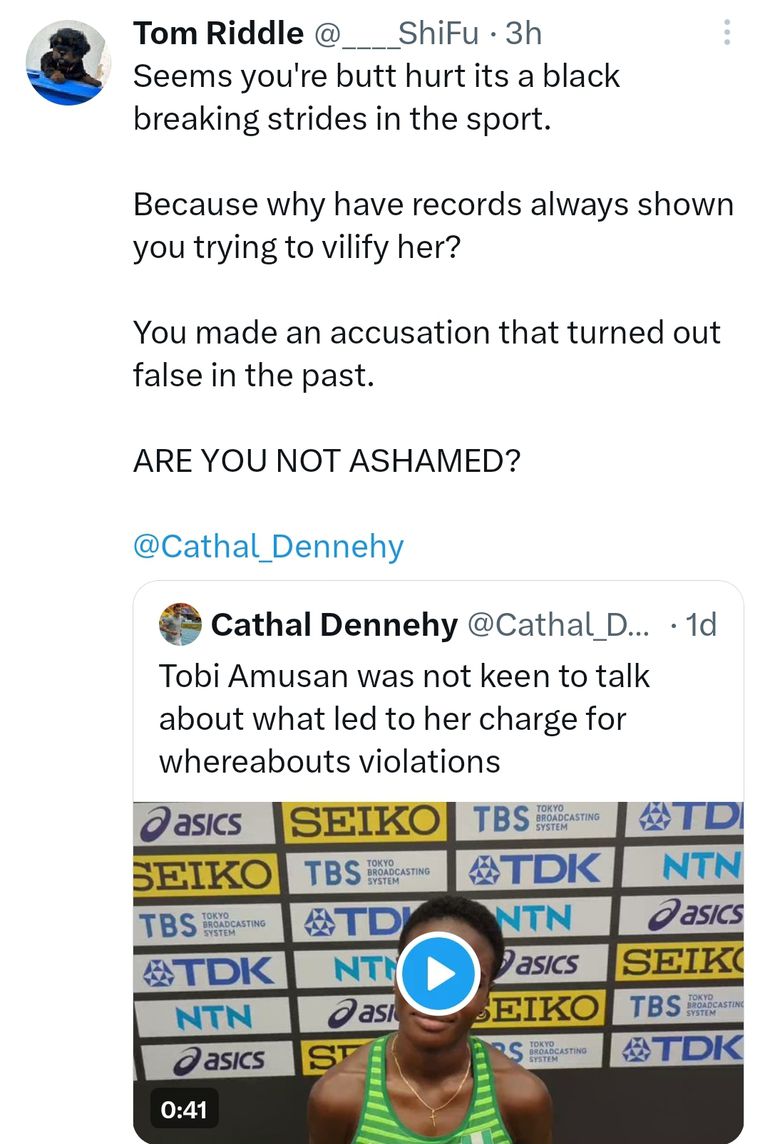This screenshot has width=770, height=1144.
Task: Click the "Because why have records" paragraph
Action: pos(433,225)
